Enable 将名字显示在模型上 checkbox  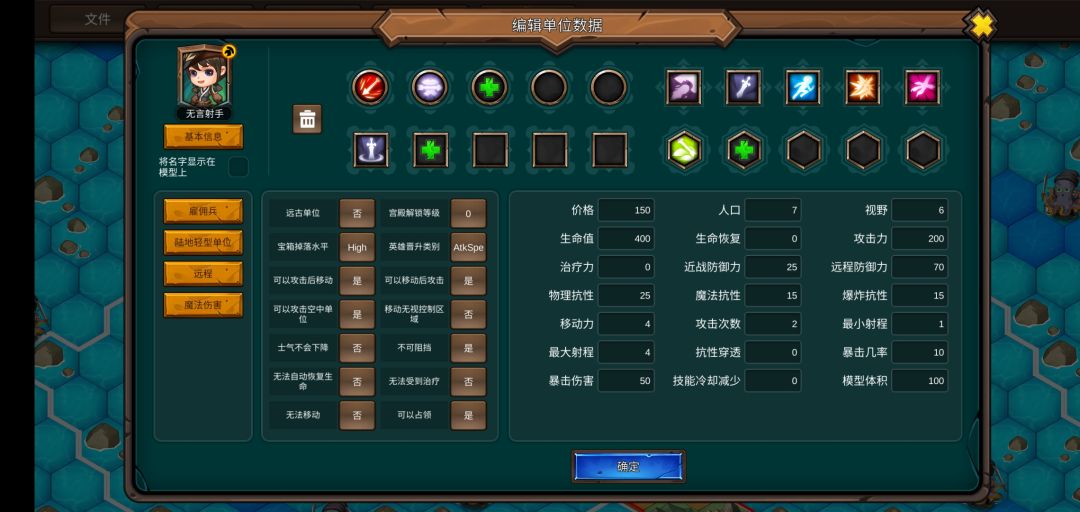(238, 167)
